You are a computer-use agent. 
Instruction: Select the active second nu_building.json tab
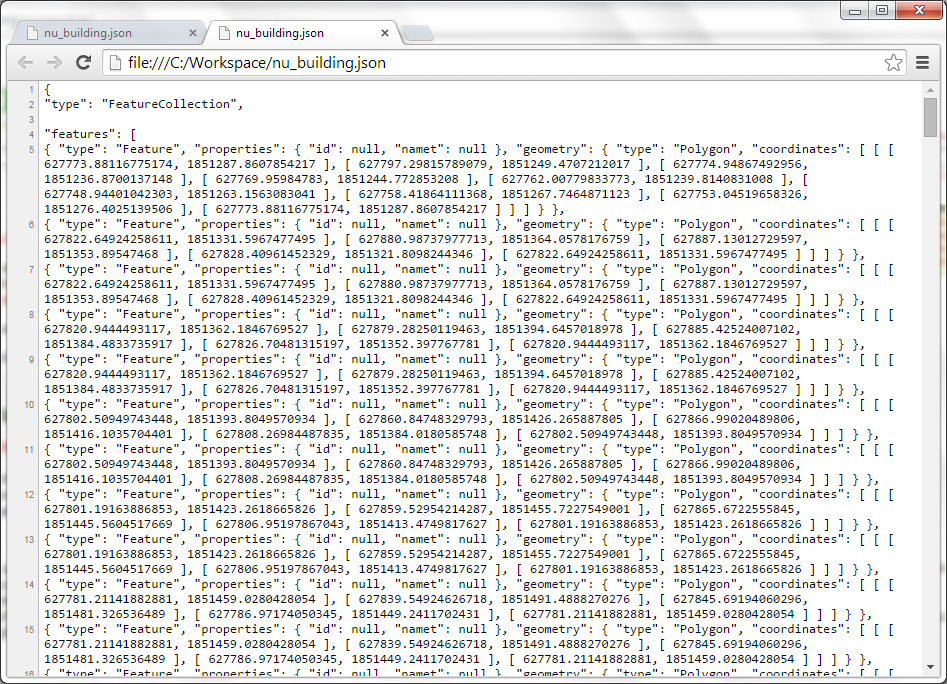(301, 33)
